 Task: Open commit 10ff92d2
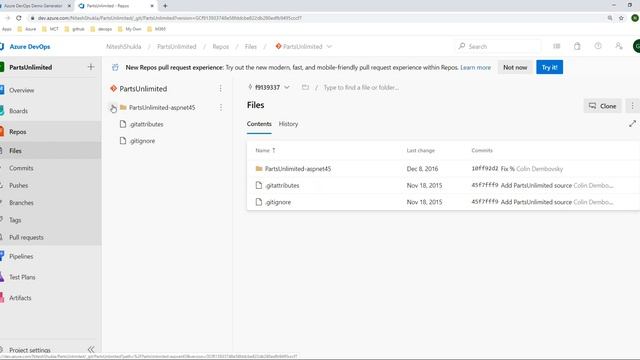pos(485,169)
